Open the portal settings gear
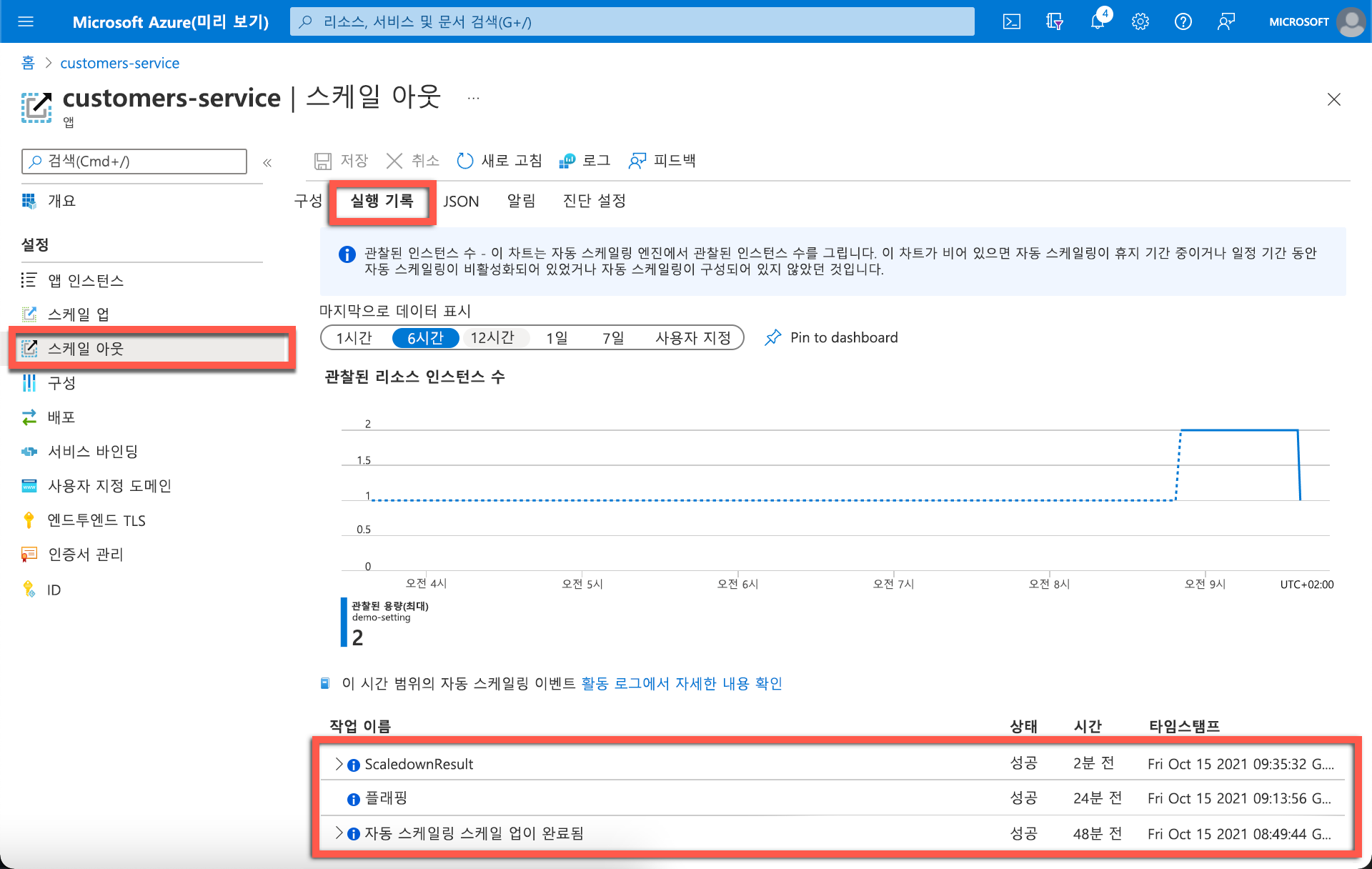This screenshot has width=1372, height=869. (x=1140, y=21)
